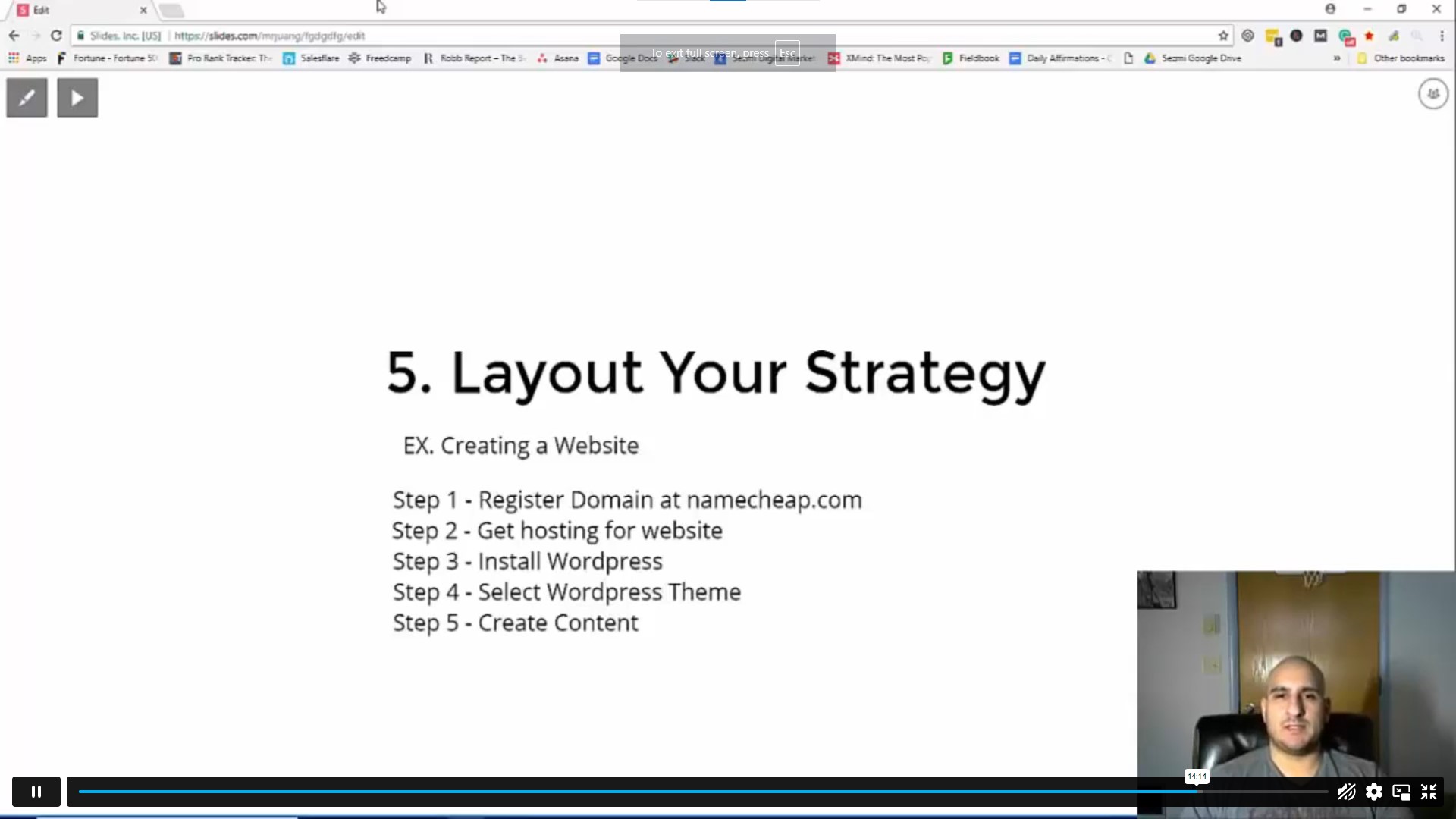Open the Other bookmarks folder

(x=1408, y=58)
